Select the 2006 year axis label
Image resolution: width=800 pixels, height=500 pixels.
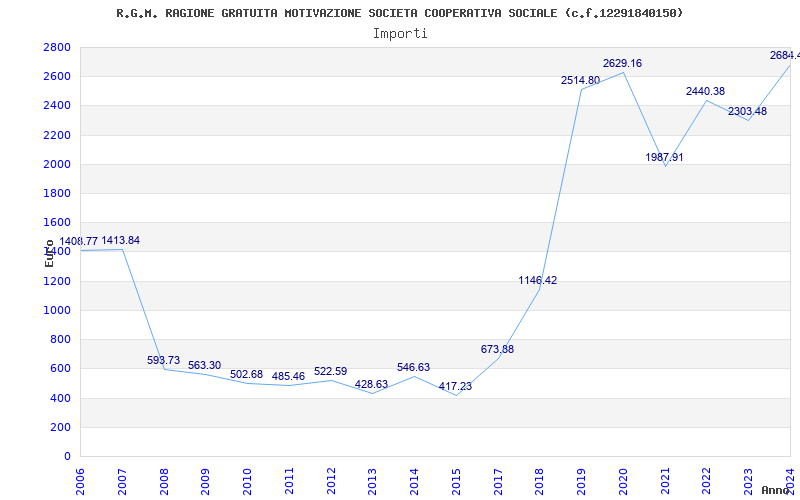(x=80, y=482)
